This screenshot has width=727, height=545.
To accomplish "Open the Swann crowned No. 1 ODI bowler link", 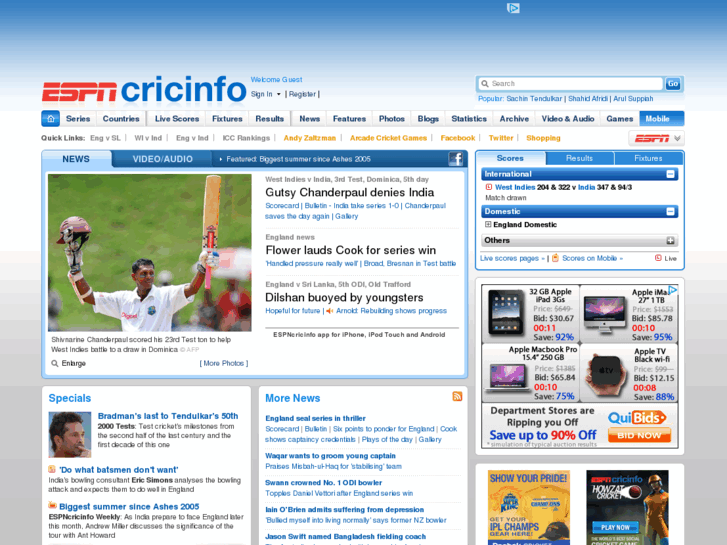I will [x=324, y=482].
